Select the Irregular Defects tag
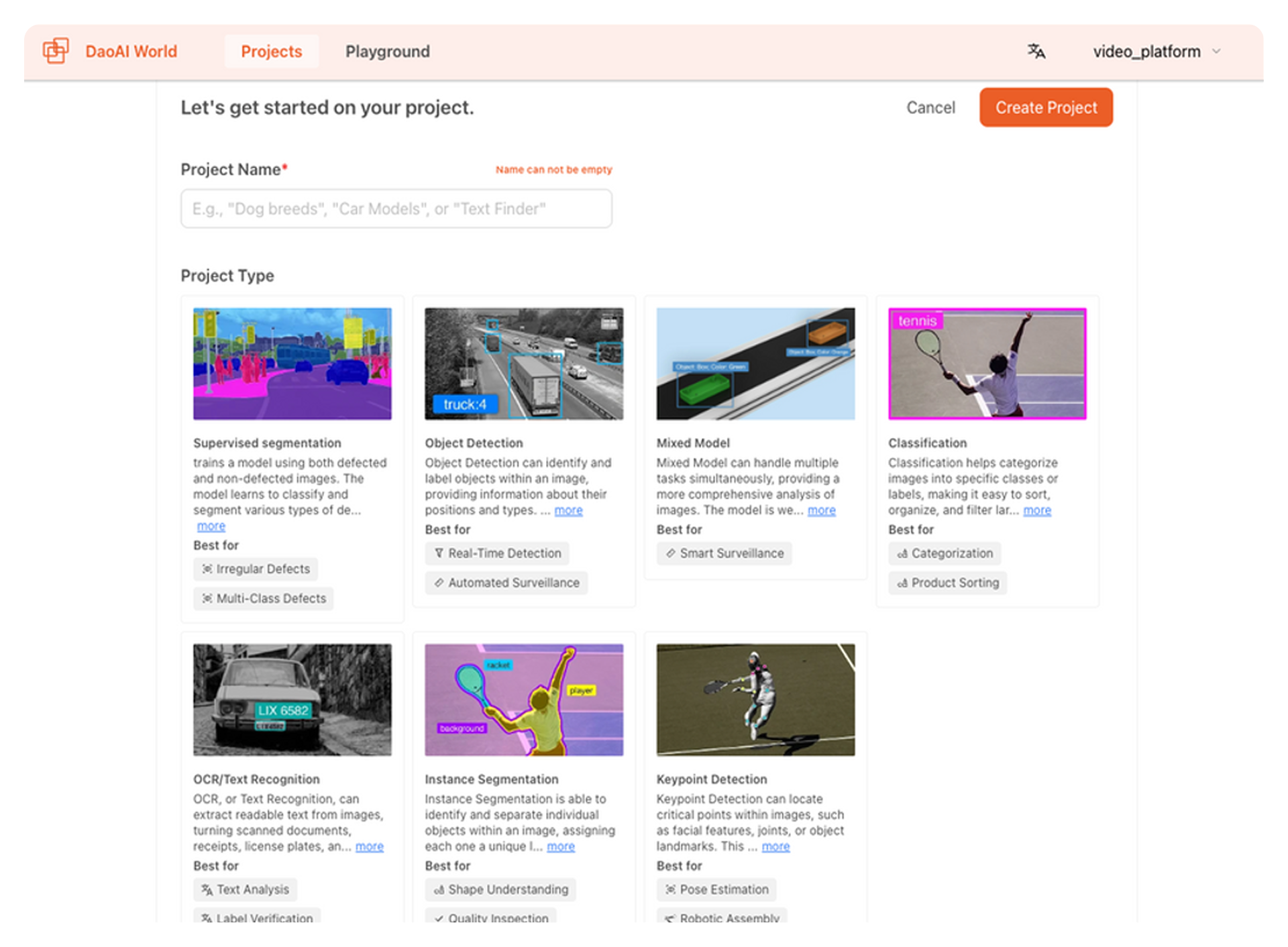Screen dimensions: 1288x947 click(256, 569)
